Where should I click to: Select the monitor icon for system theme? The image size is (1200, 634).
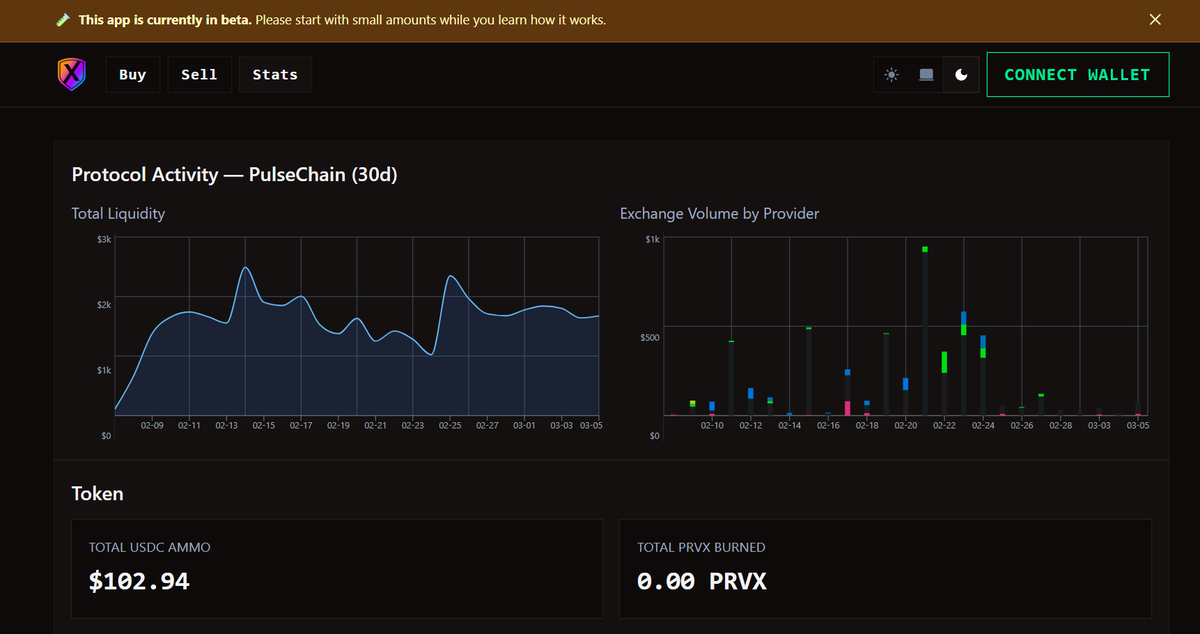925,74
